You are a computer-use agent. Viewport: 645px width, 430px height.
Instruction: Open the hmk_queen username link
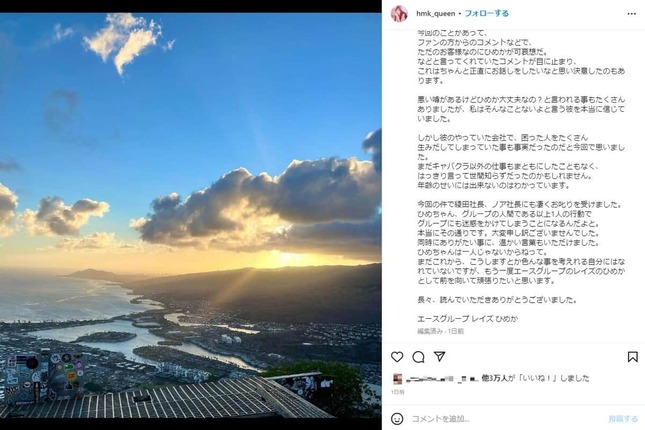[435, 14]
